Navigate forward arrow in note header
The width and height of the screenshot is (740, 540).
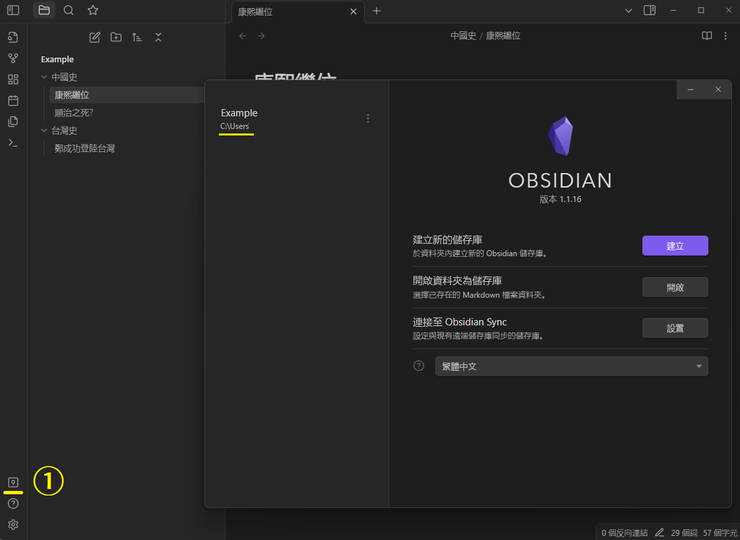tap(261, 36)
